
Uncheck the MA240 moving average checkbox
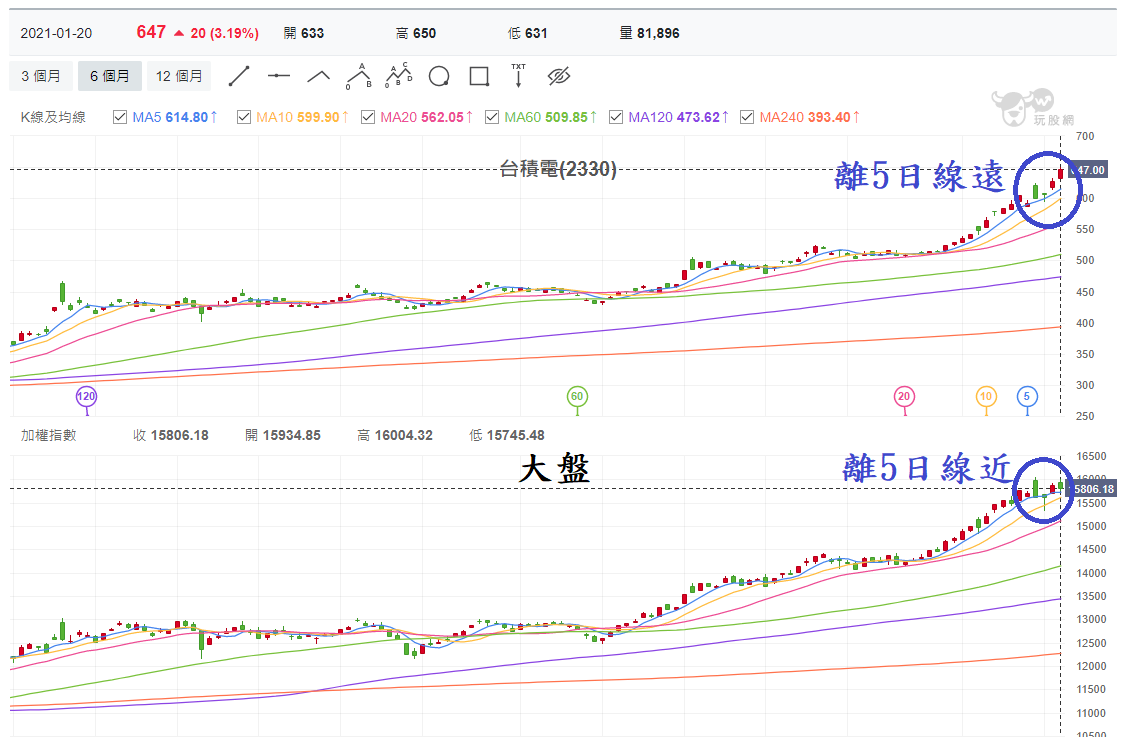[747, 117]
